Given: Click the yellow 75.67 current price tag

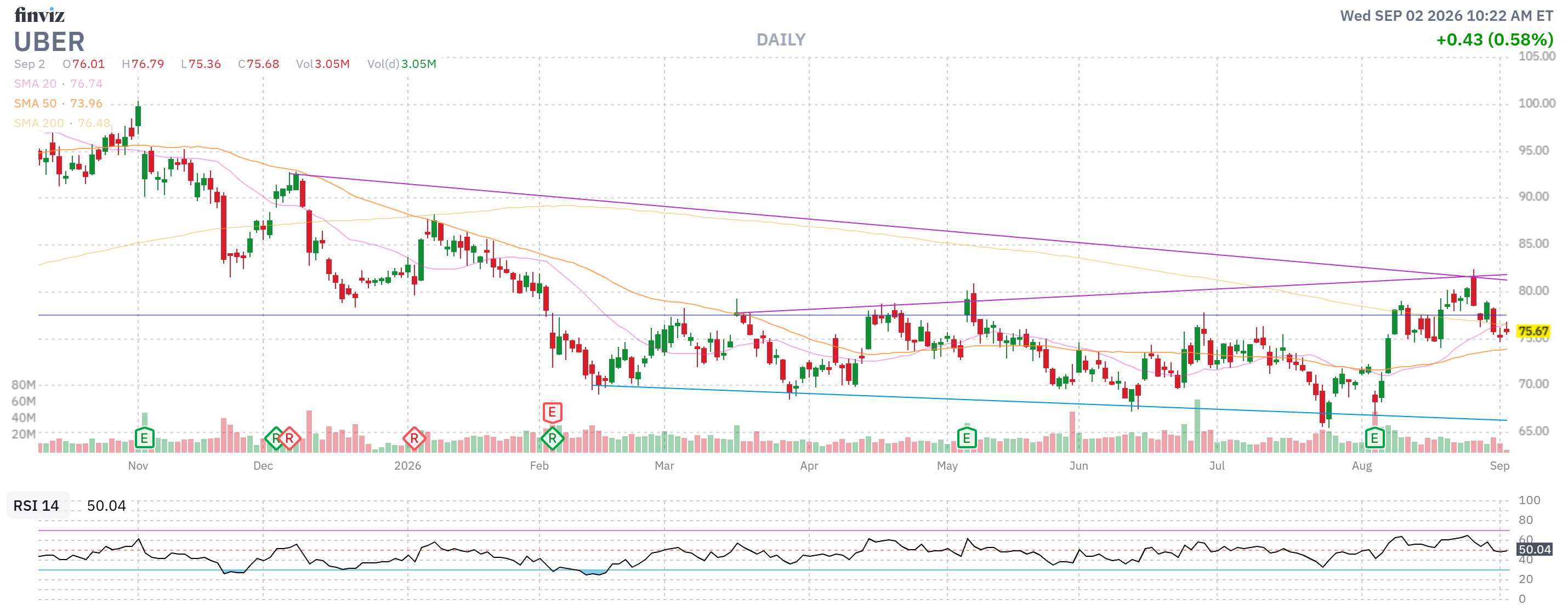Looking at the screenshot, I should point(1533,331).
